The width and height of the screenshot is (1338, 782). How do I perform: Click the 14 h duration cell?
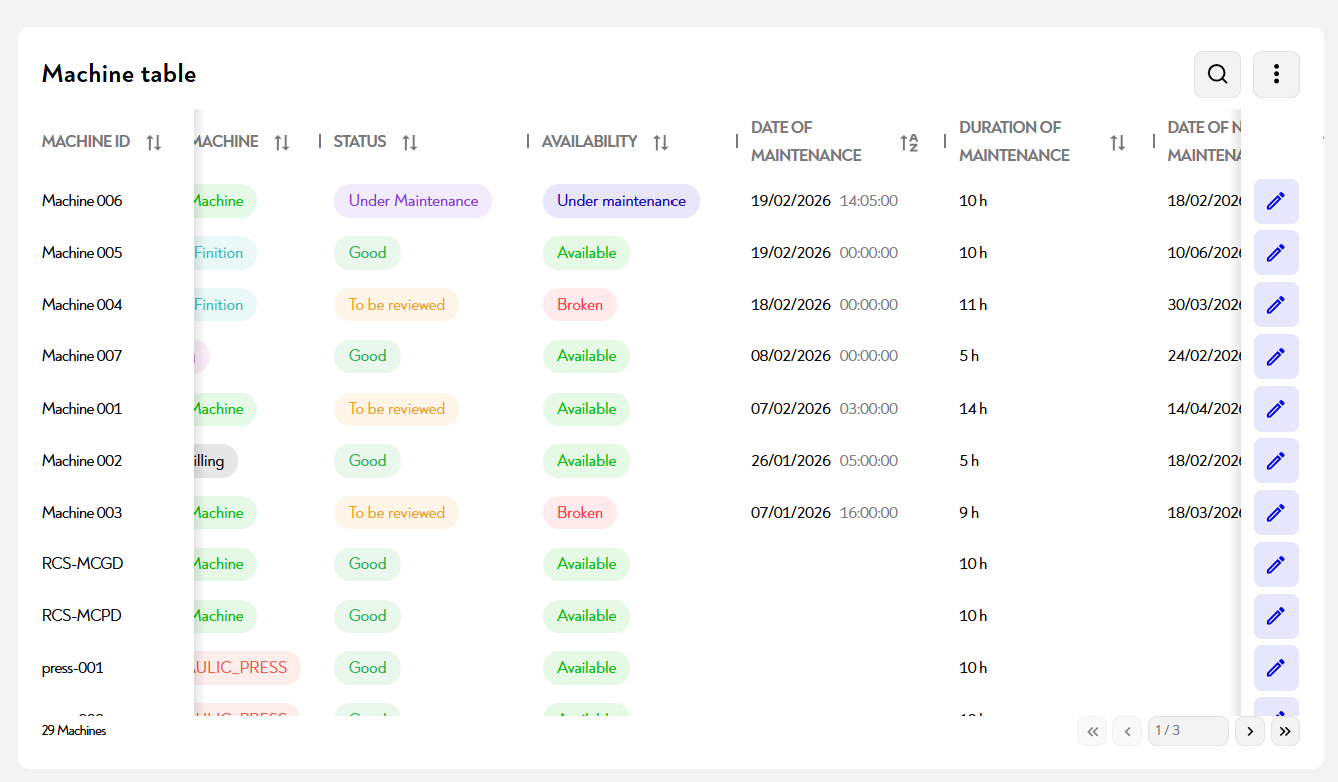tap(973, 409)
